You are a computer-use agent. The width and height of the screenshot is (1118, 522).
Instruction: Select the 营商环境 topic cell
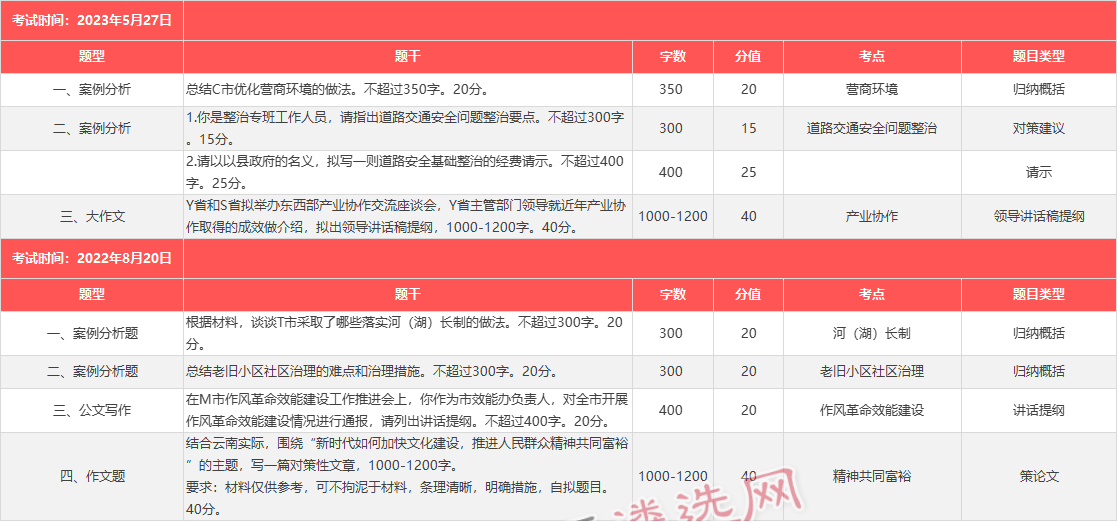[871, 89]
